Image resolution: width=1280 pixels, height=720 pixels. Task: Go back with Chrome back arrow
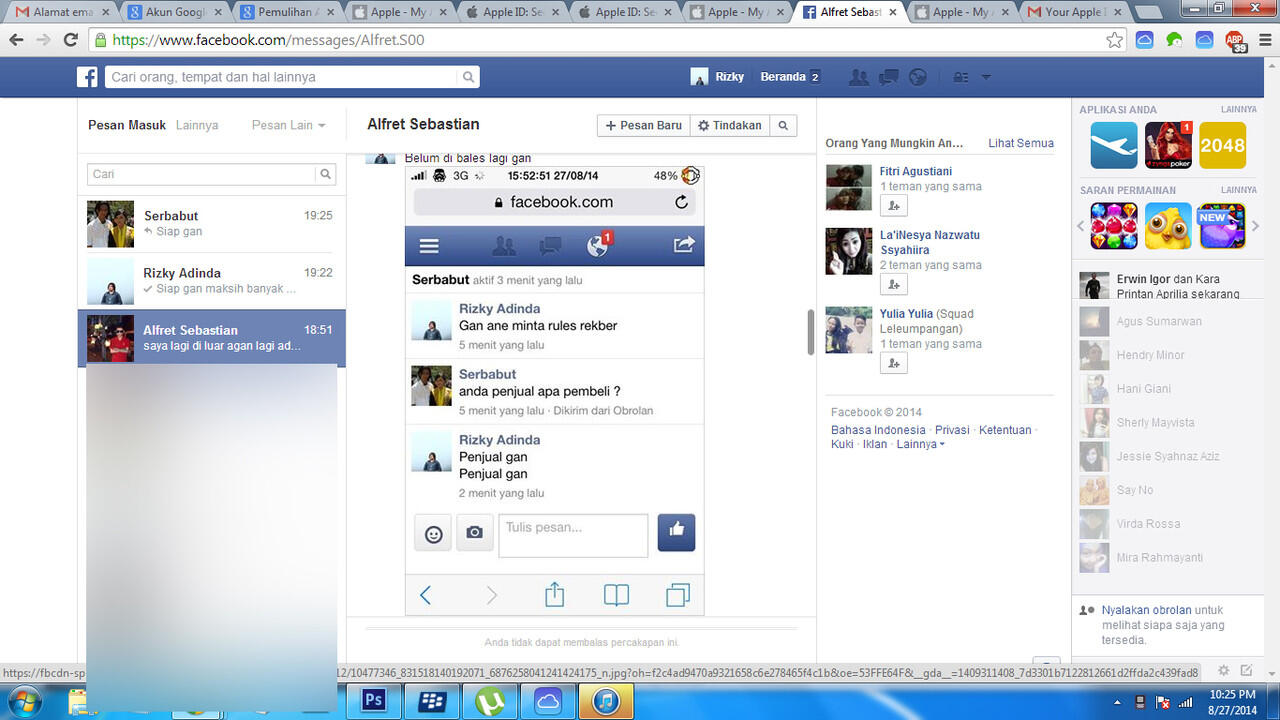16,40
